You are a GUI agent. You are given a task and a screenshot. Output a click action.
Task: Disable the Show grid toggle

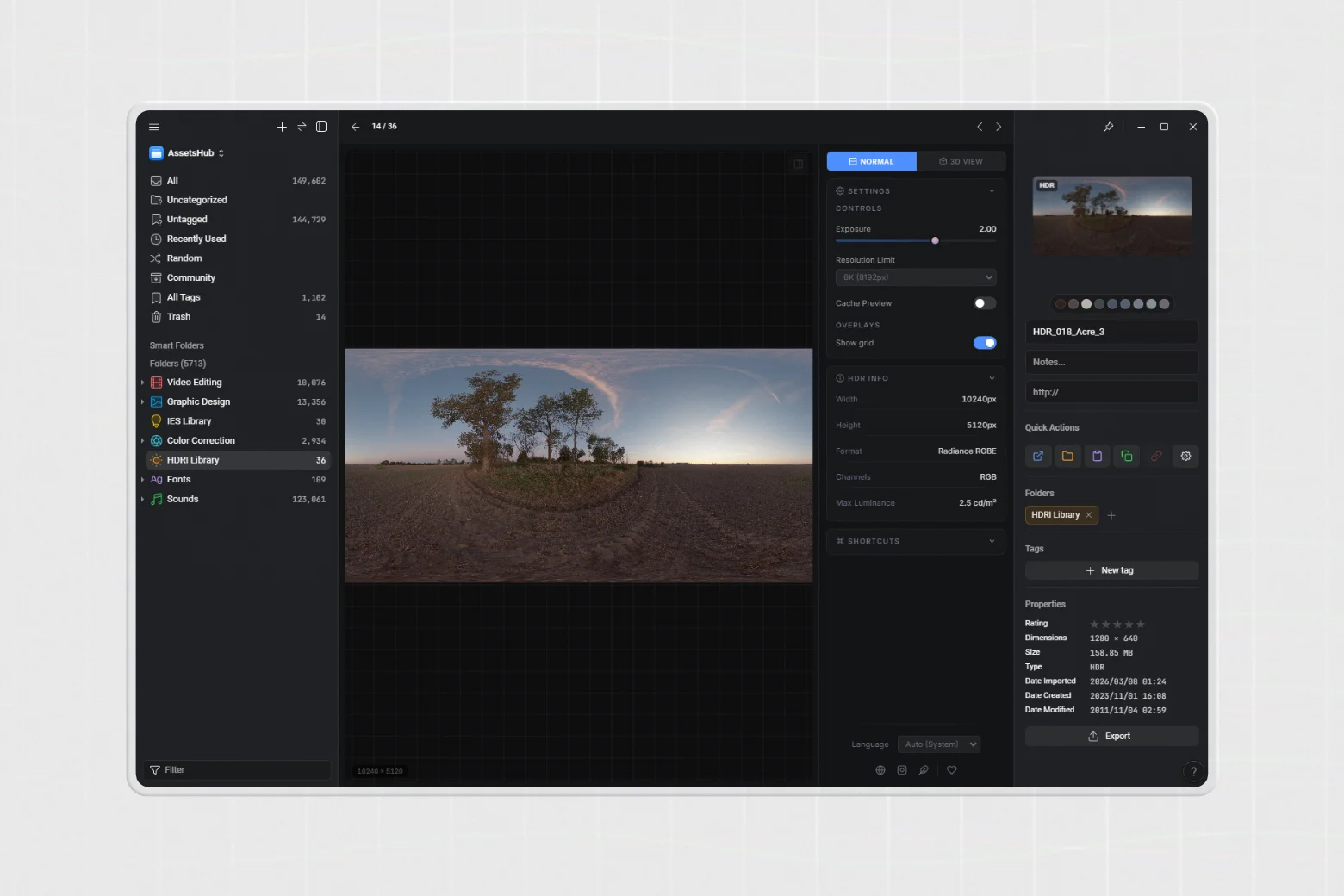click(x=984, y=343)
